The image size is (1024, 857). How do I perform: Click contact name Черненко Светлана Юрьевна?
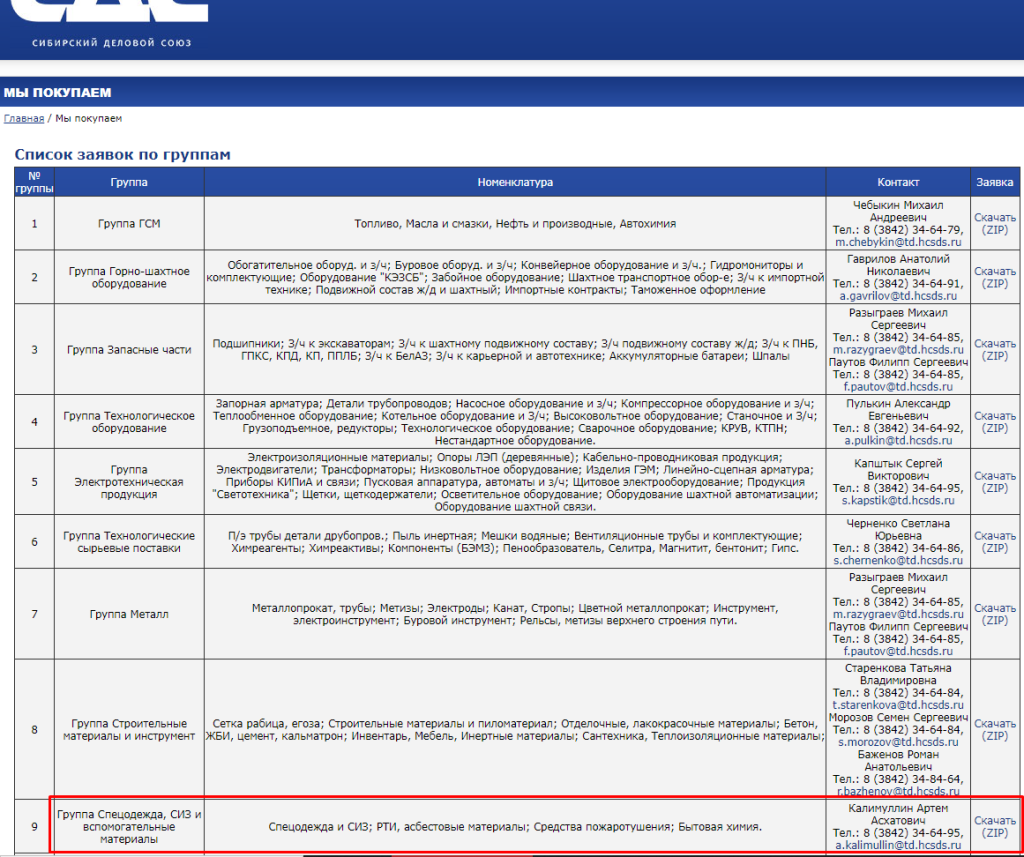(x=898, y=530)
